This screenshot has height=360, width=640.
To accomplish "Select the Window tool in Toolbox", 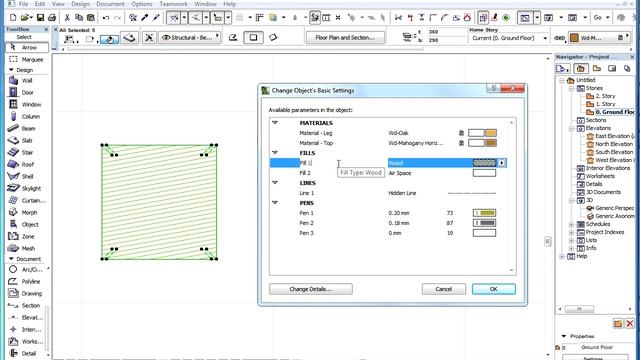I will [x=27, y=104].
